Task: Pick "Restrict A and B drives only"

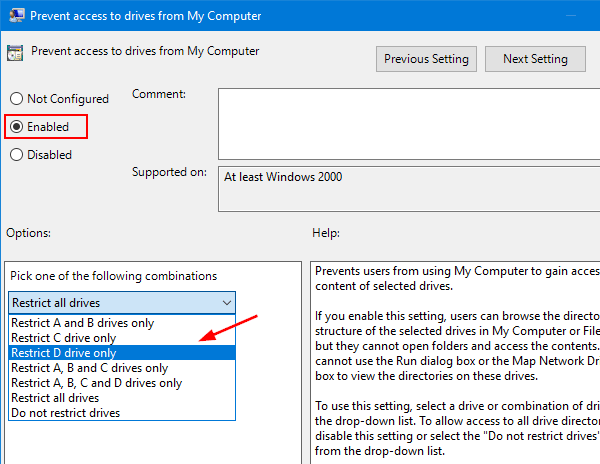Action: 82,323
